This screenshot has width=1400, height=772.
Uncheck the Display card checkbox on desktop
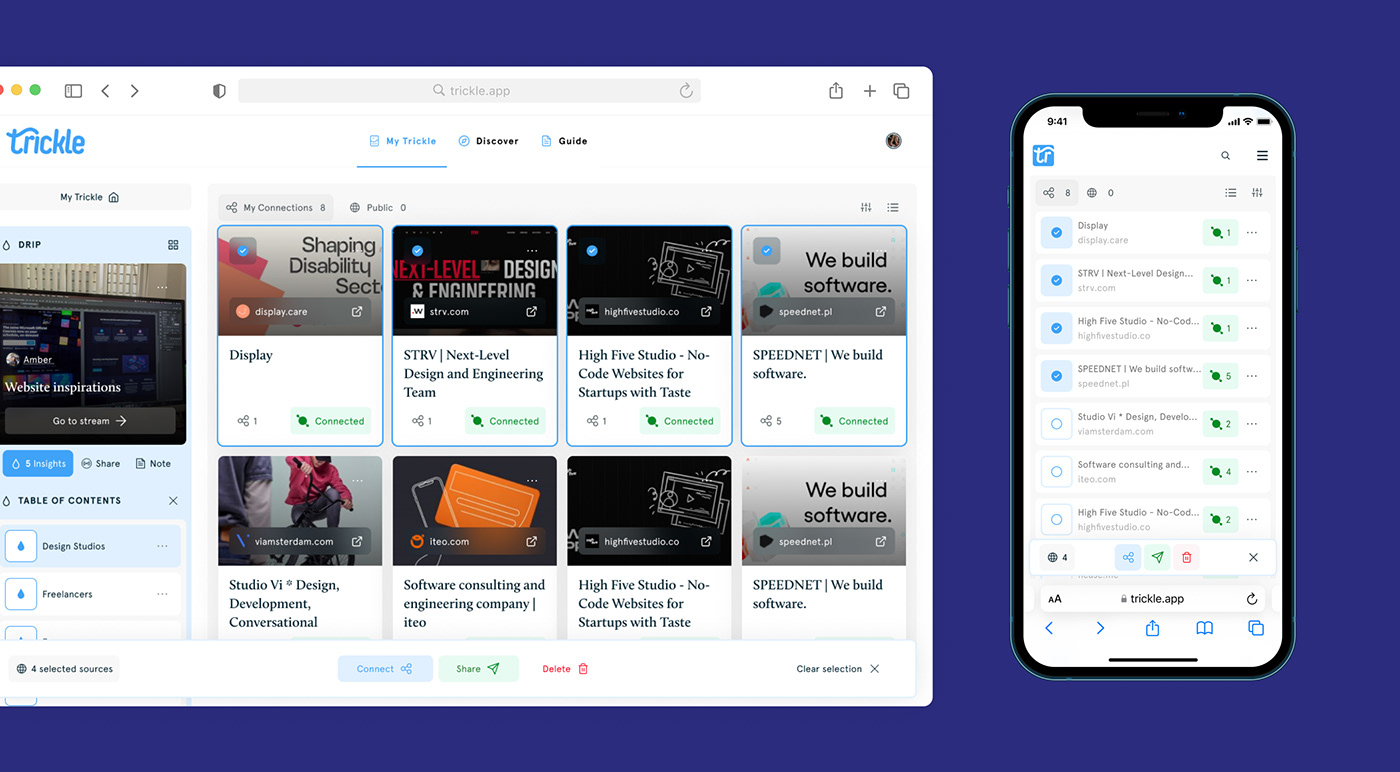(x=243, y=251)
